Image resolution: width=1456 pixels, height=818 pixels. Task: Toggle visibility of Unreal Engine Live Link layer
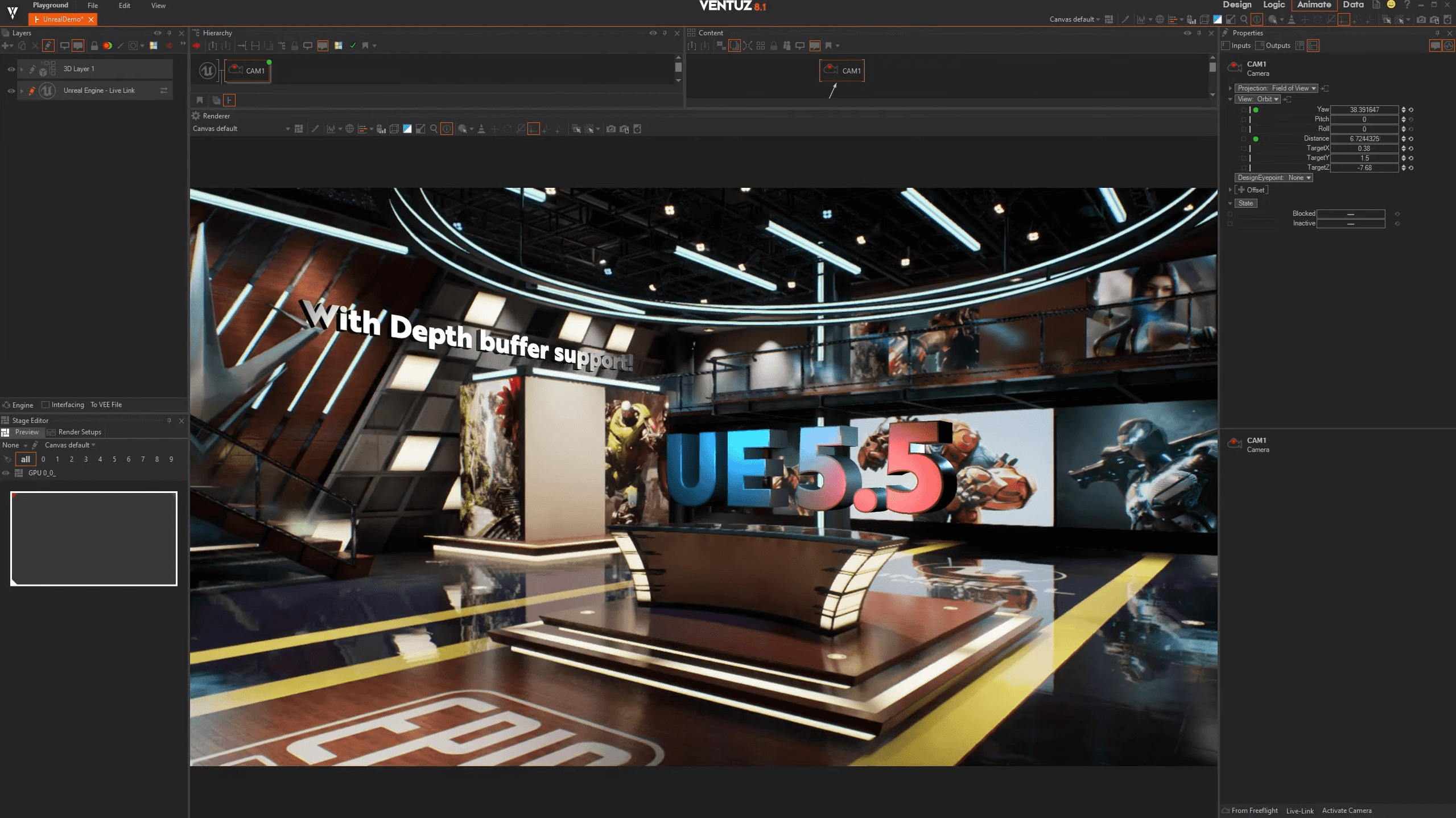[11, 91]
